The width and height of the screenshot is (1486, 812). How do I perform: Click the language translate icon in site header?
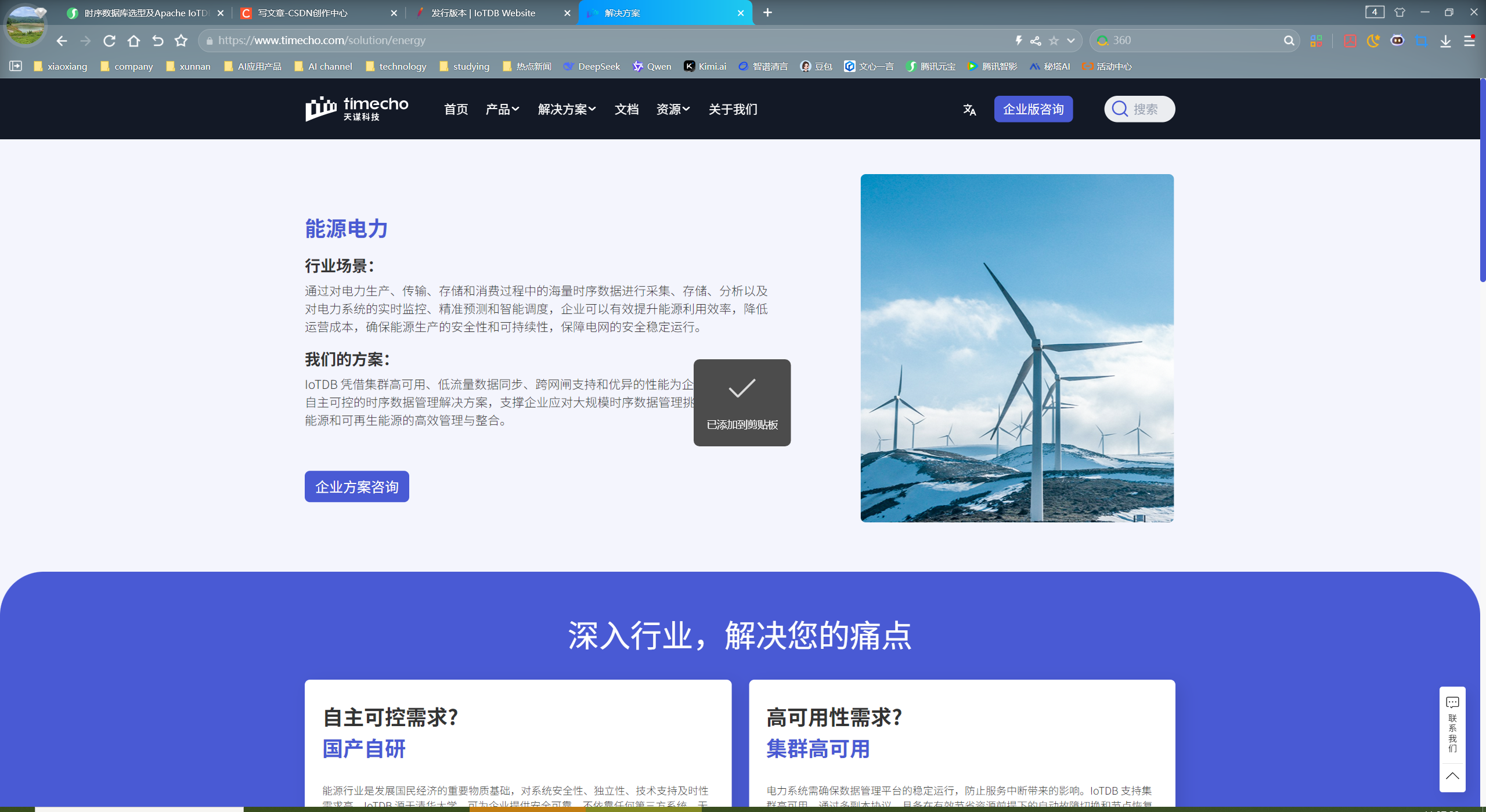(x=969, y=110)
